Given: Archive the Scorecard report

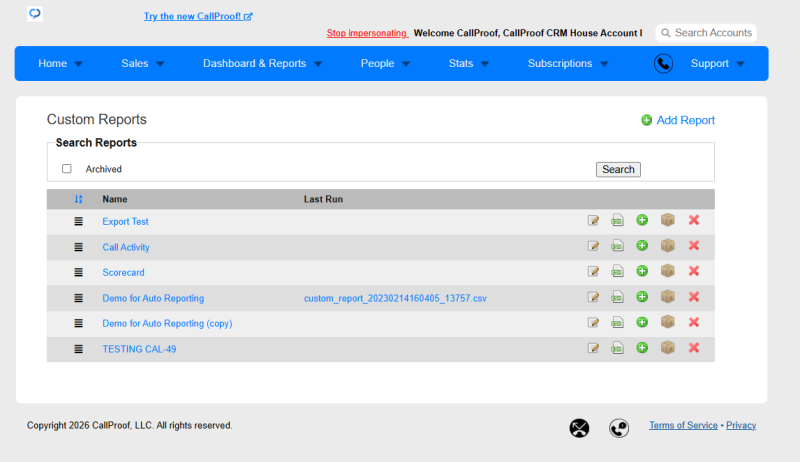Looking at the screenshot, I should pyautogui.click(x=668, y=271).
